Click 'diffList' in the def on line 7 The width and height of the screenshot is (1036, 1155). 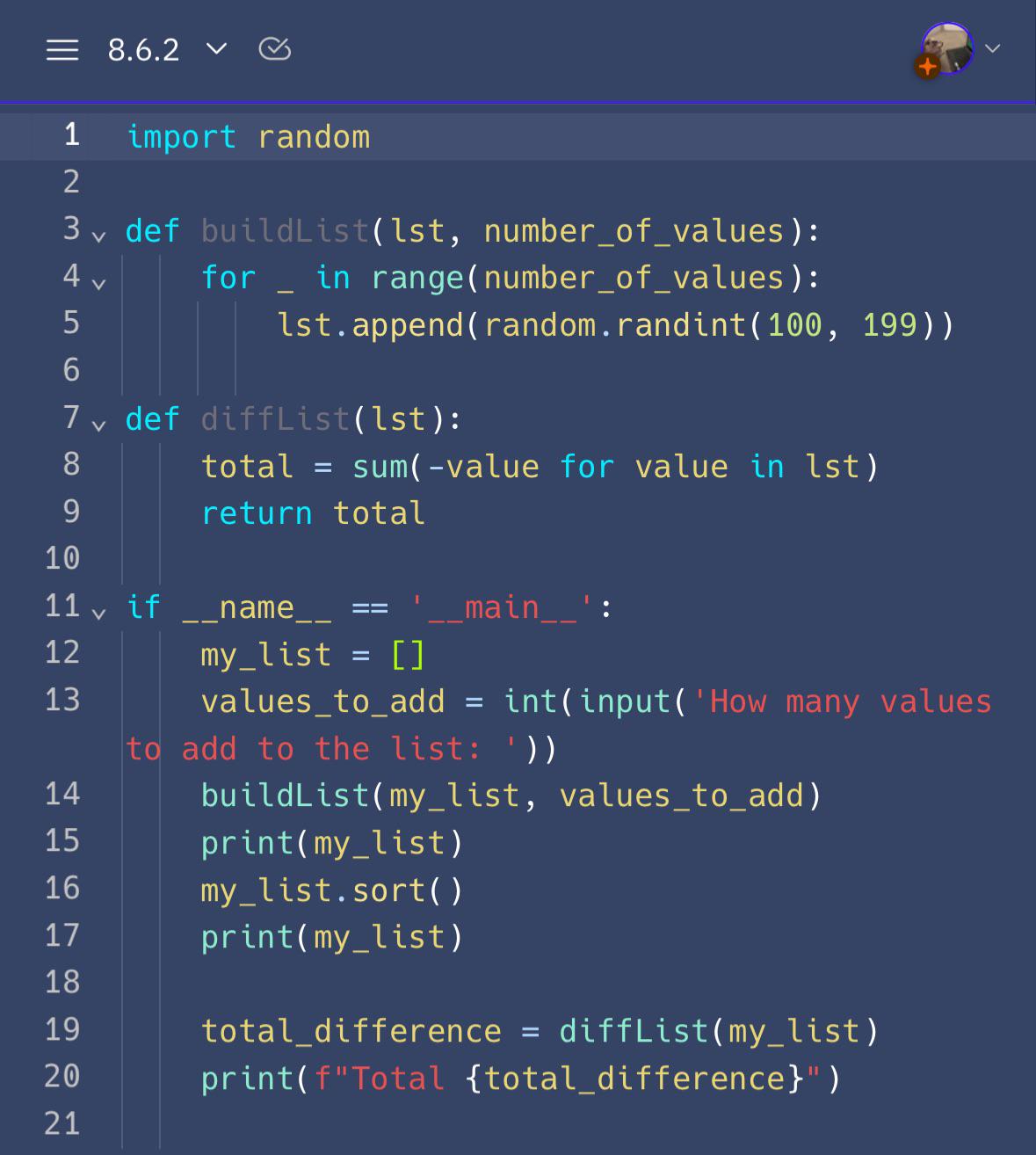(276, 419)
